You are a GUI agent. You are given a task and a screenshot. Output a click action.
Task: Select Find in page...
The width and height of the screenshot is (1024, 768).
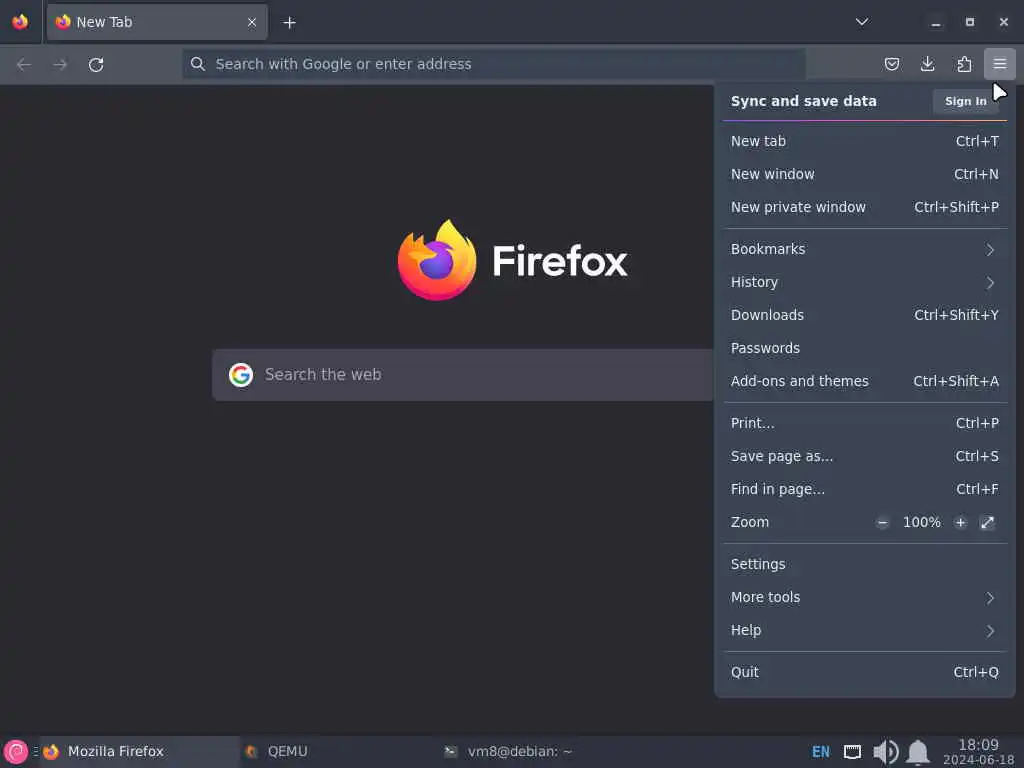pyautogui.click(x=865, y=489)
